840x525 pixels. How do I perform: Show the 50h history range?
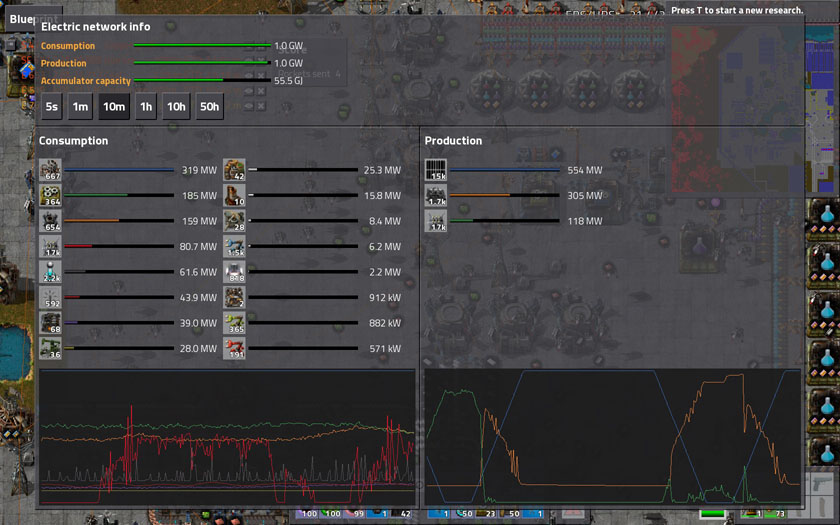[x=209, y=107]
